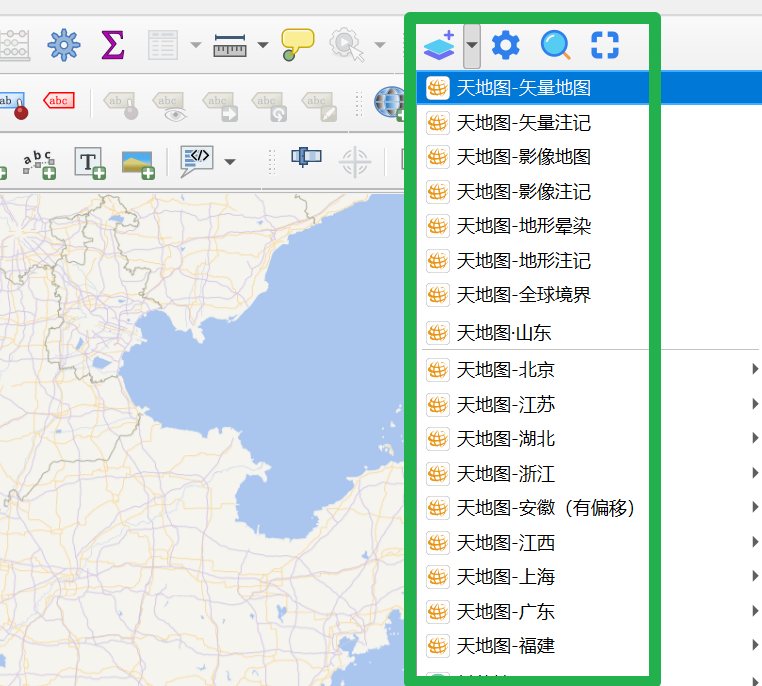Select 天地图-矢量注记 menu entry
This screenshot has height=686, width=762.
589,123
